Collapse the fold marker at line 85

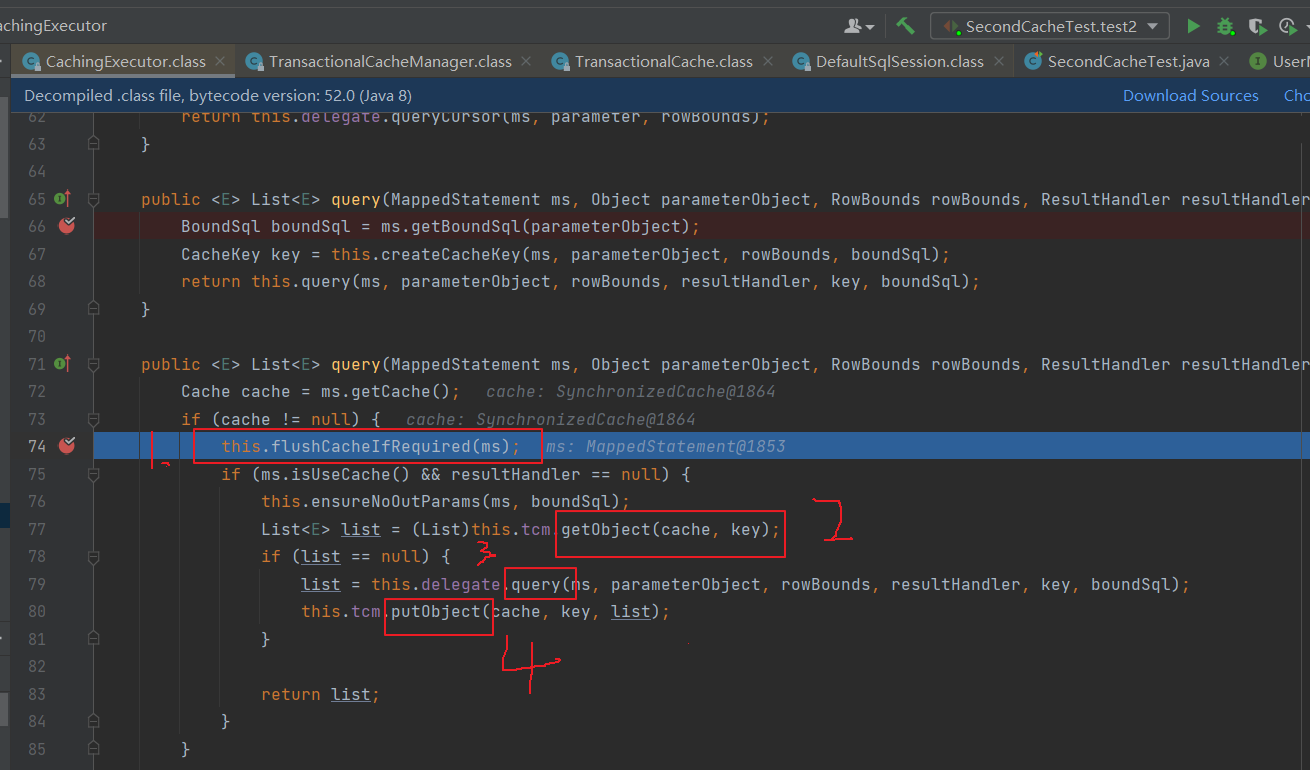94,749
